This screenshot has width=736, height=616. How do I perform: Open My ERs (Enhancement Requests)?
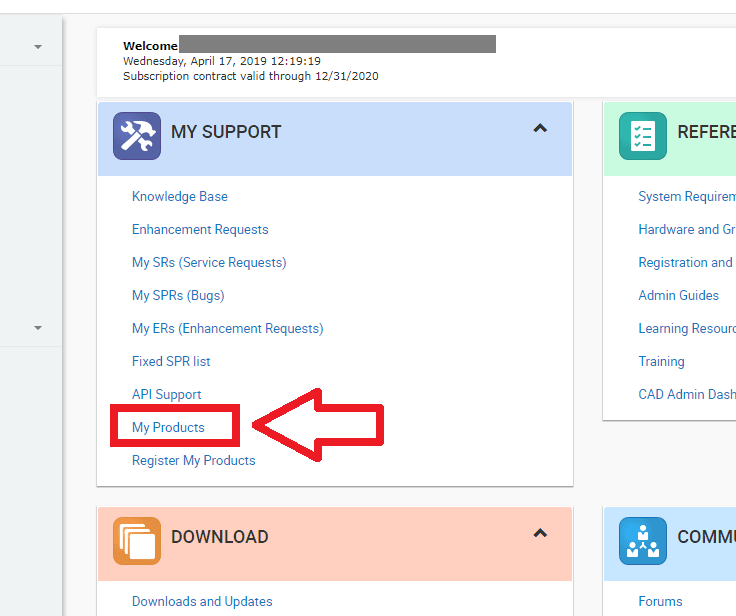[227, 329]
